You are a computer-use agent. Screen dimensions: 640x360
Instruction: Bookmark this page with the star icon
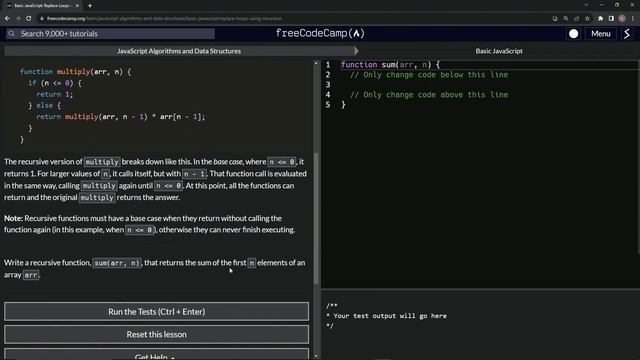[587, 18]
